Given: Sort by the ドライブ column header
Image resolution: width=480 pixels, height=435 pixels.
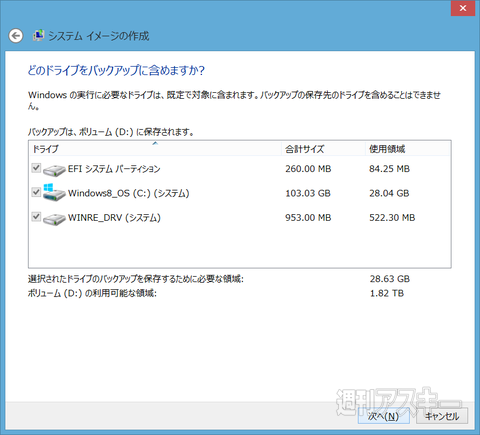Looking at the screenshot, I should pos(155,149).
